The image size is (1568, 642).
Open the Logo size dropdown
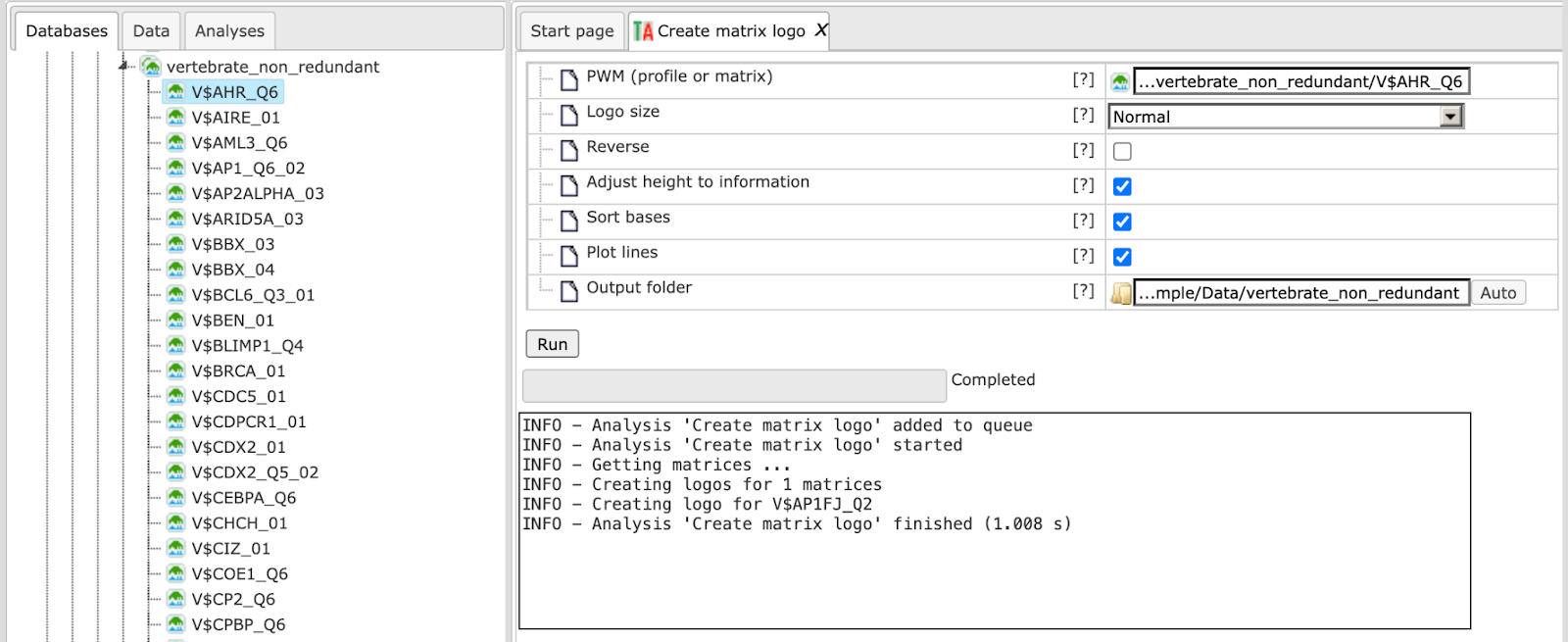point(1286,117)
